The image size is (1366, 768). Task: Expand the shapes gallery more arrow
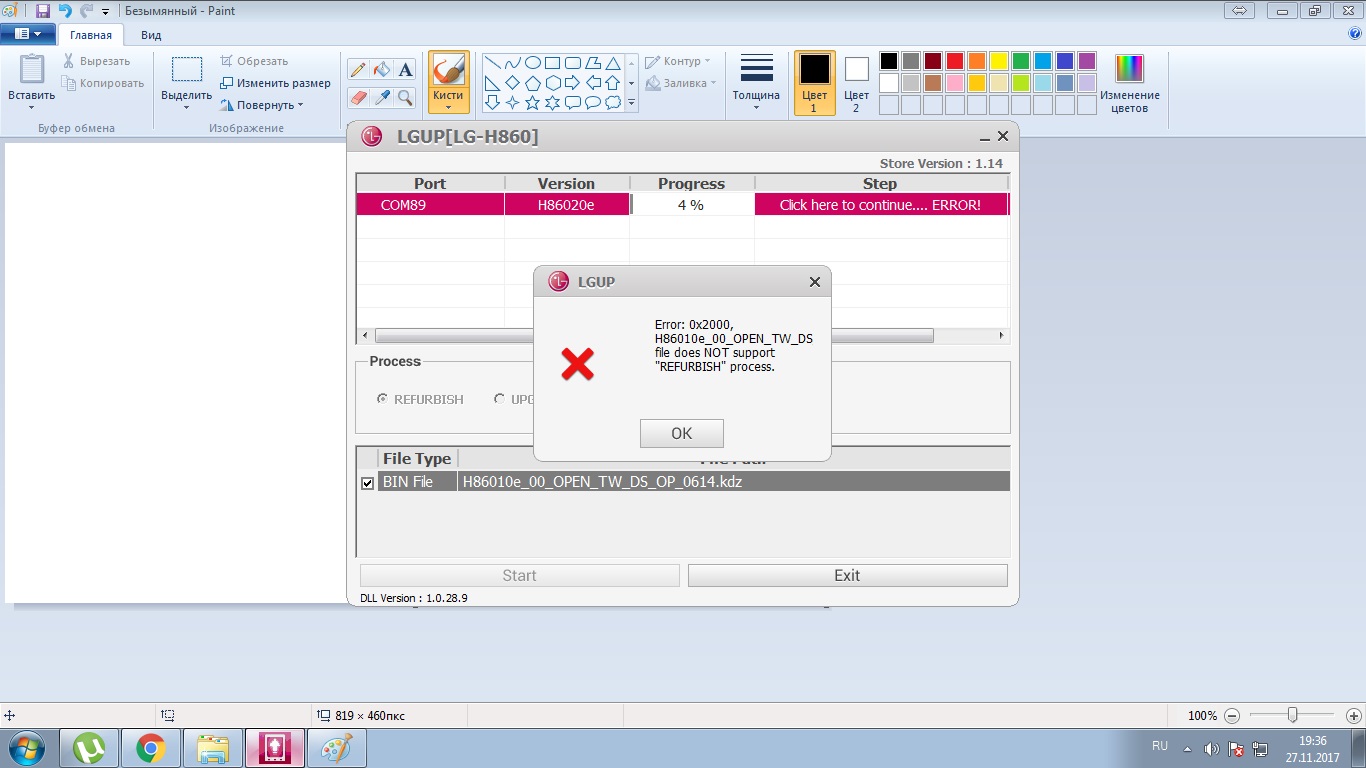631,102
